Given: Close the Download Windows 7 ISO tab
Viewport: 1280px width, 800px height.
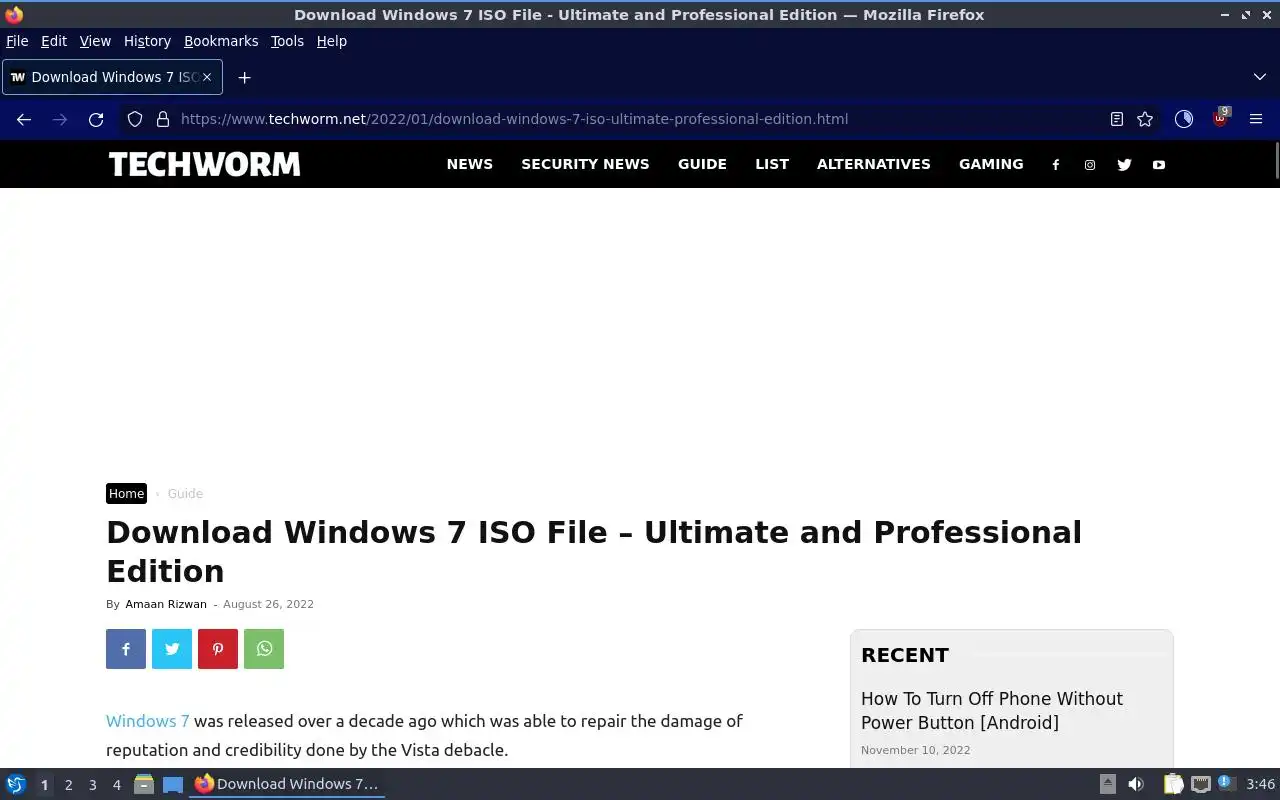Looking at the screenshot, I should tap(207, 77).
